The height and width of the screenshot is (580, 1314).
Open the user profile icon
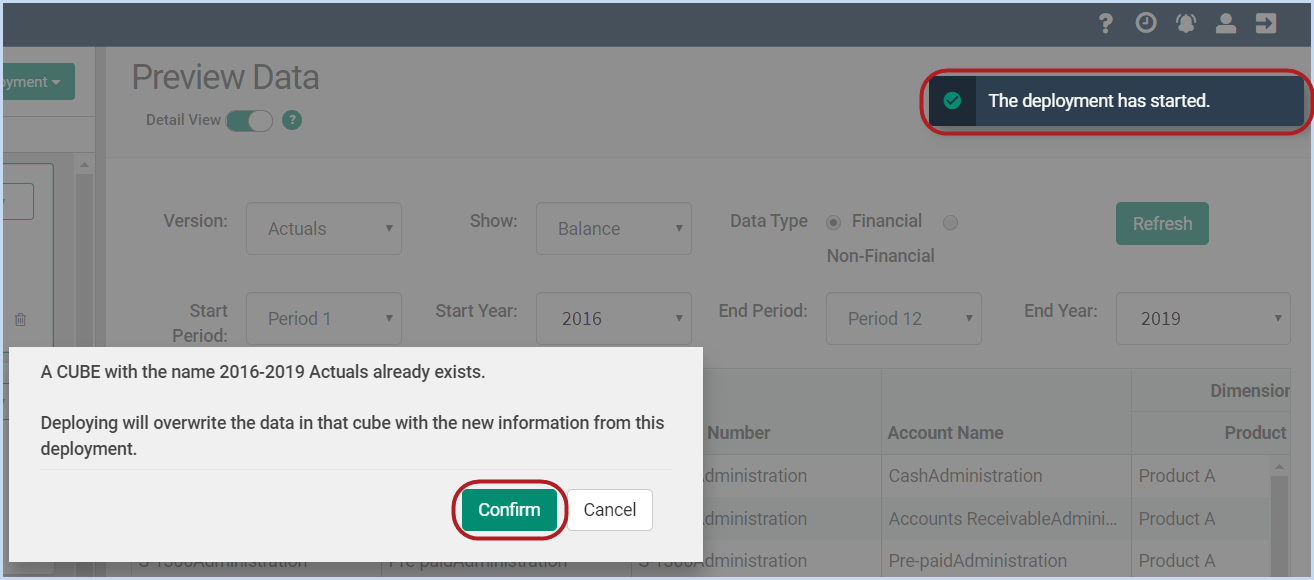[1226, 23]
